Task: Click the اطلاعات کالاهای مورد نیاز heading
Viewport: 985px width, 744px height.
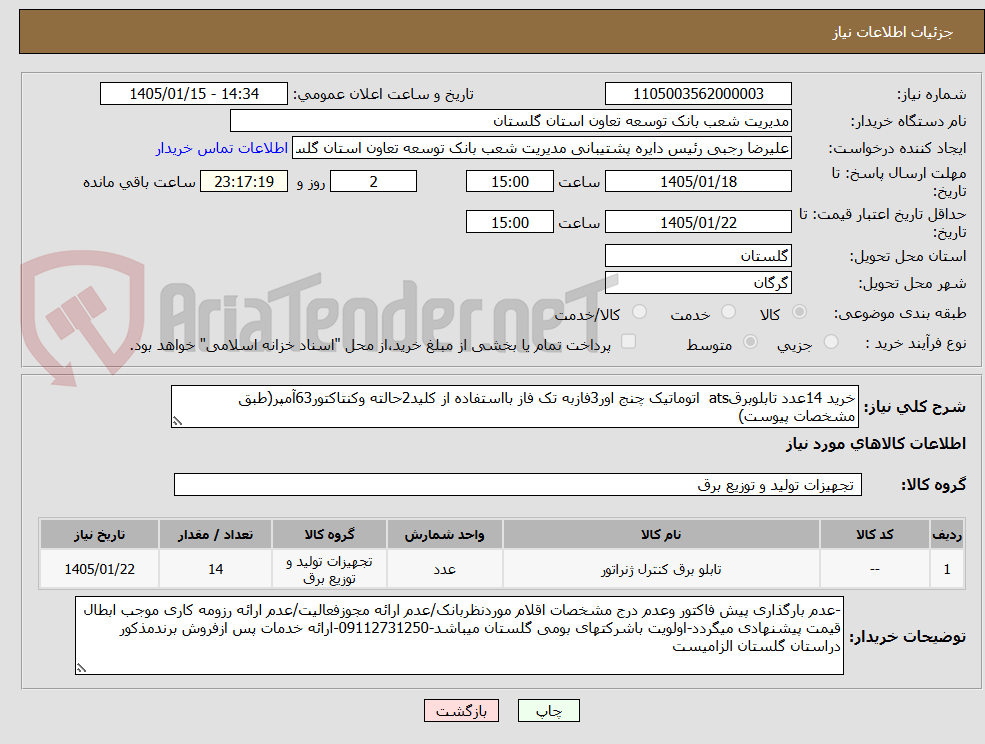Action: coord(876,444)
